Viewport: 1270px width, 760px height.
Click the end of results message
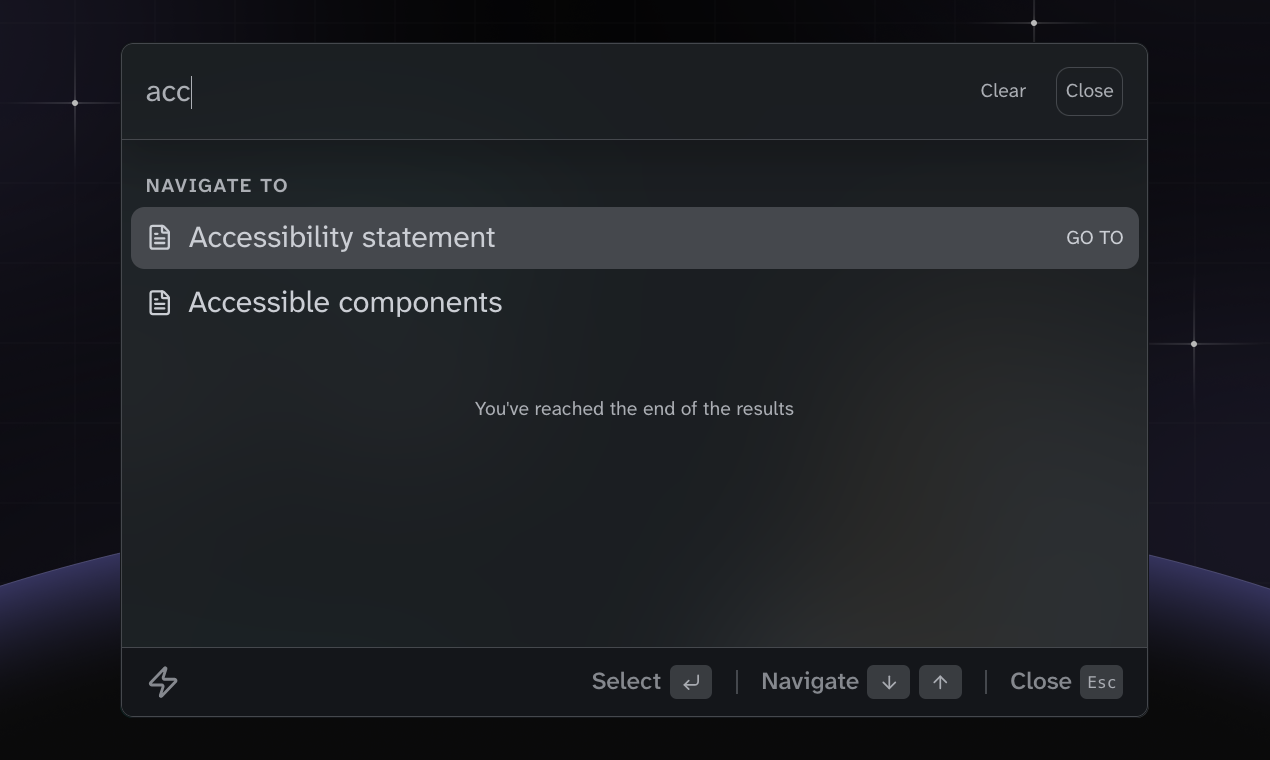(x=634, y=409)
